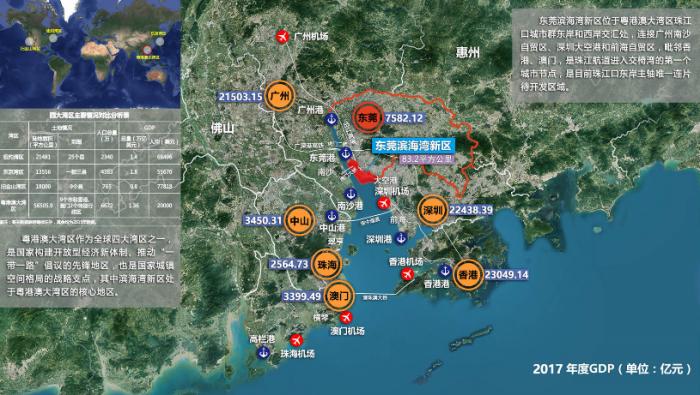Click the red Binhaiwan New Area shape
The width and height of the screenshot is (700, 395).
362,174
